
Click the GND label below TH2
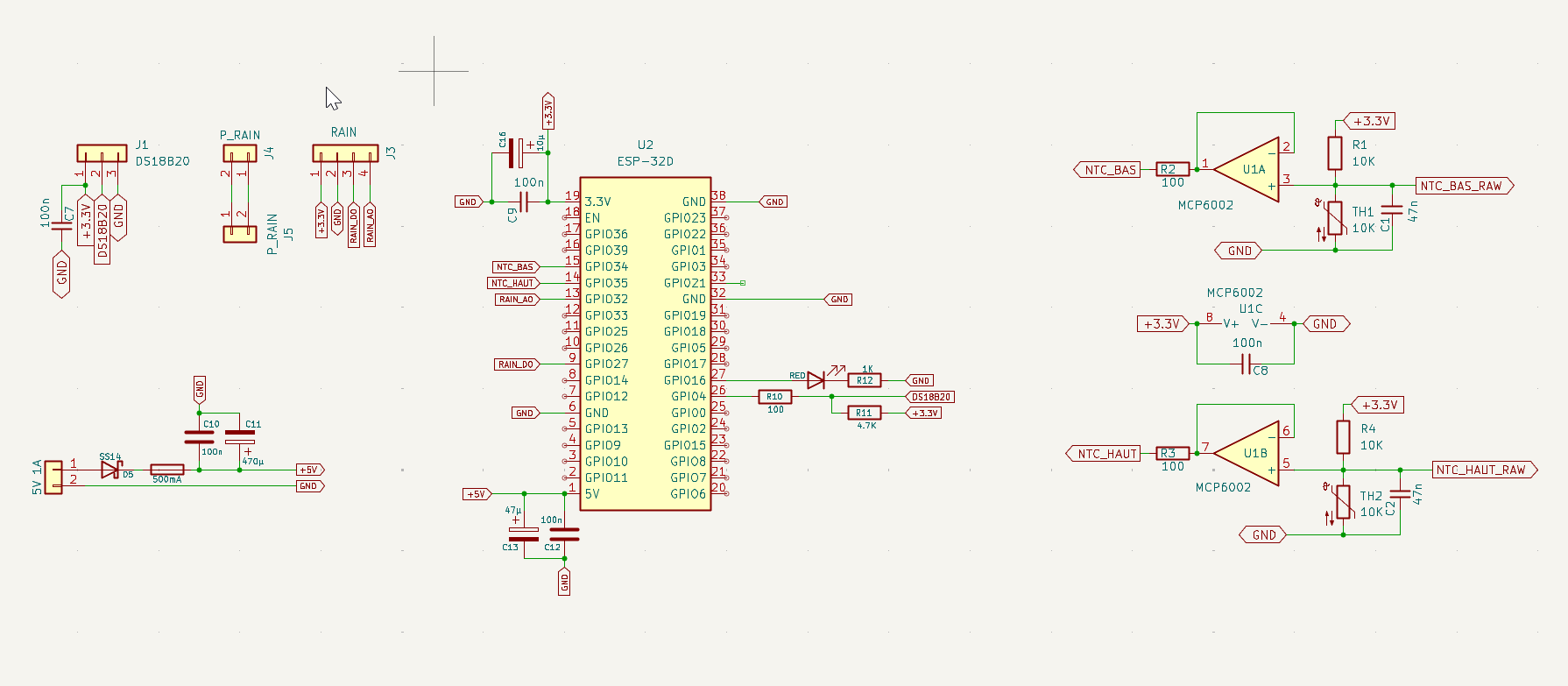point(1262,534)
